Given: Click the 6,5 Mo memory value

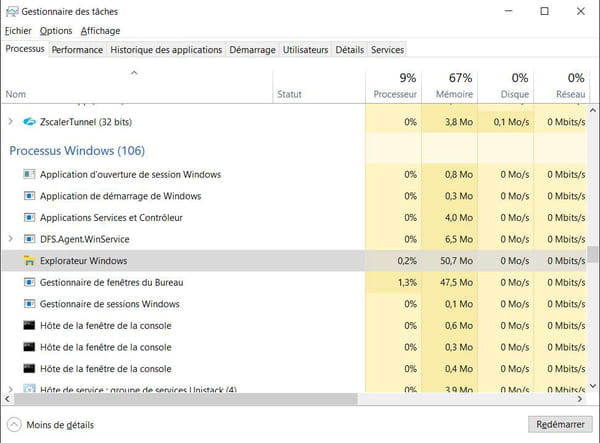Looking at the screenshot, I should (x=459, y=239).
